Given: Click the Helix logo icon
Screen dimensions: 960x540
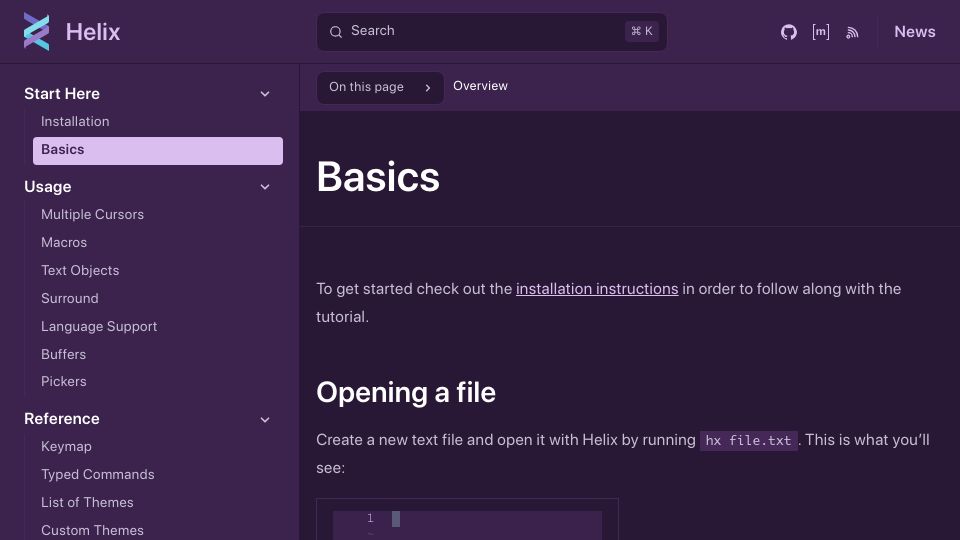Looking at the screenshot, I should click(37, 32).
